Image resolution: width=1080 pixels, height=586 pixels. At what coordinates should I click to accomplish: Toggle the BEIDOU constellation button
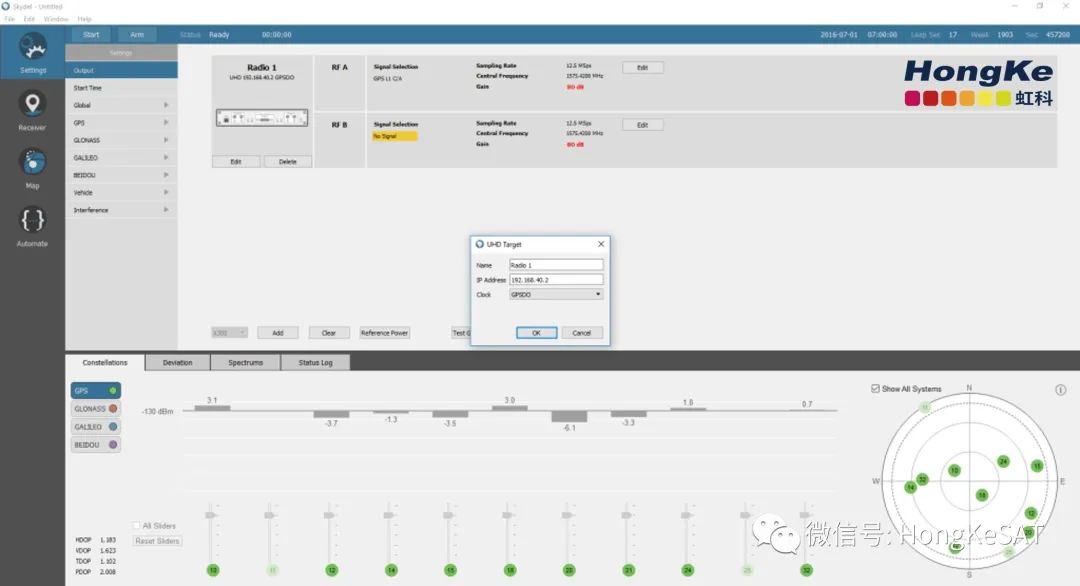coord(96,445)
